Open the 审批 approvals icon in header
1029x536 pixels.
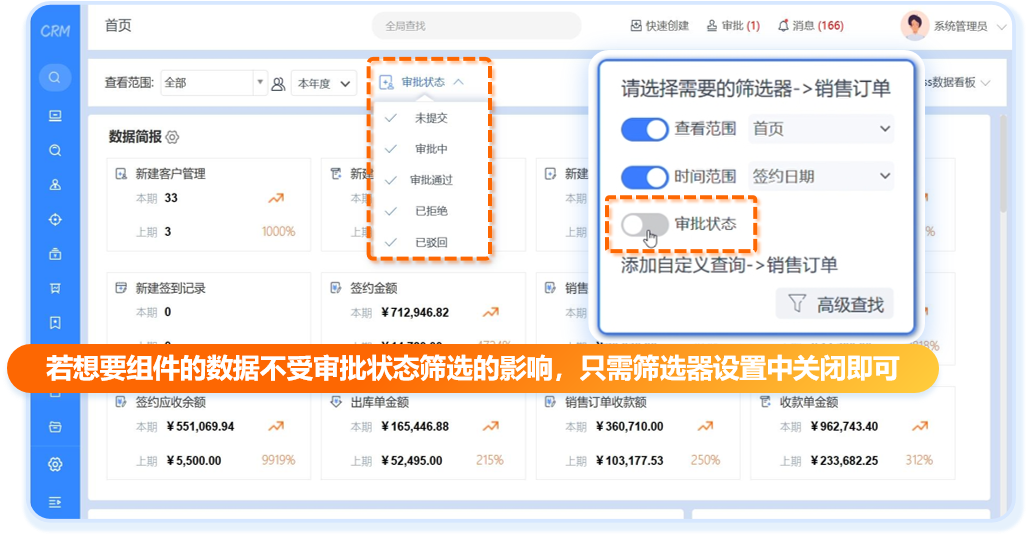pos(712,26)
